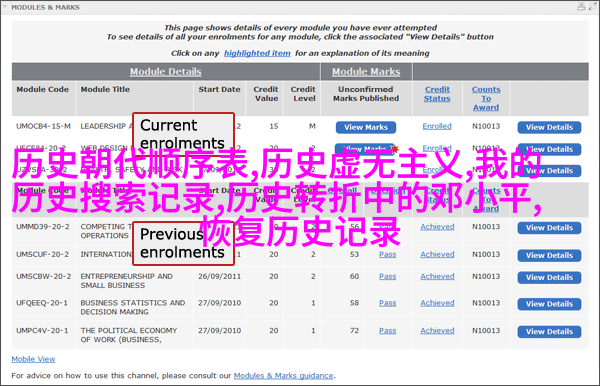Open the Counts To Award column explanation

tap(486, 98)
